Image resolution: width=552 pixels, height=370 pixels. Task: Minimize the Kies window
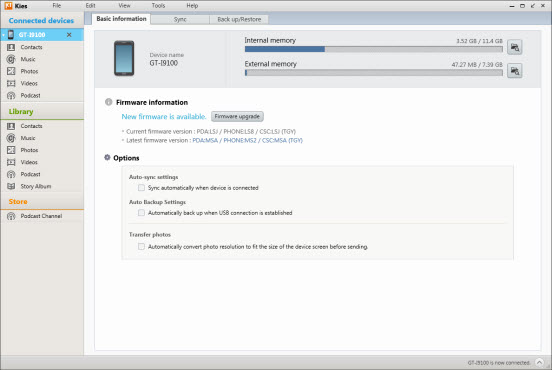512,6
